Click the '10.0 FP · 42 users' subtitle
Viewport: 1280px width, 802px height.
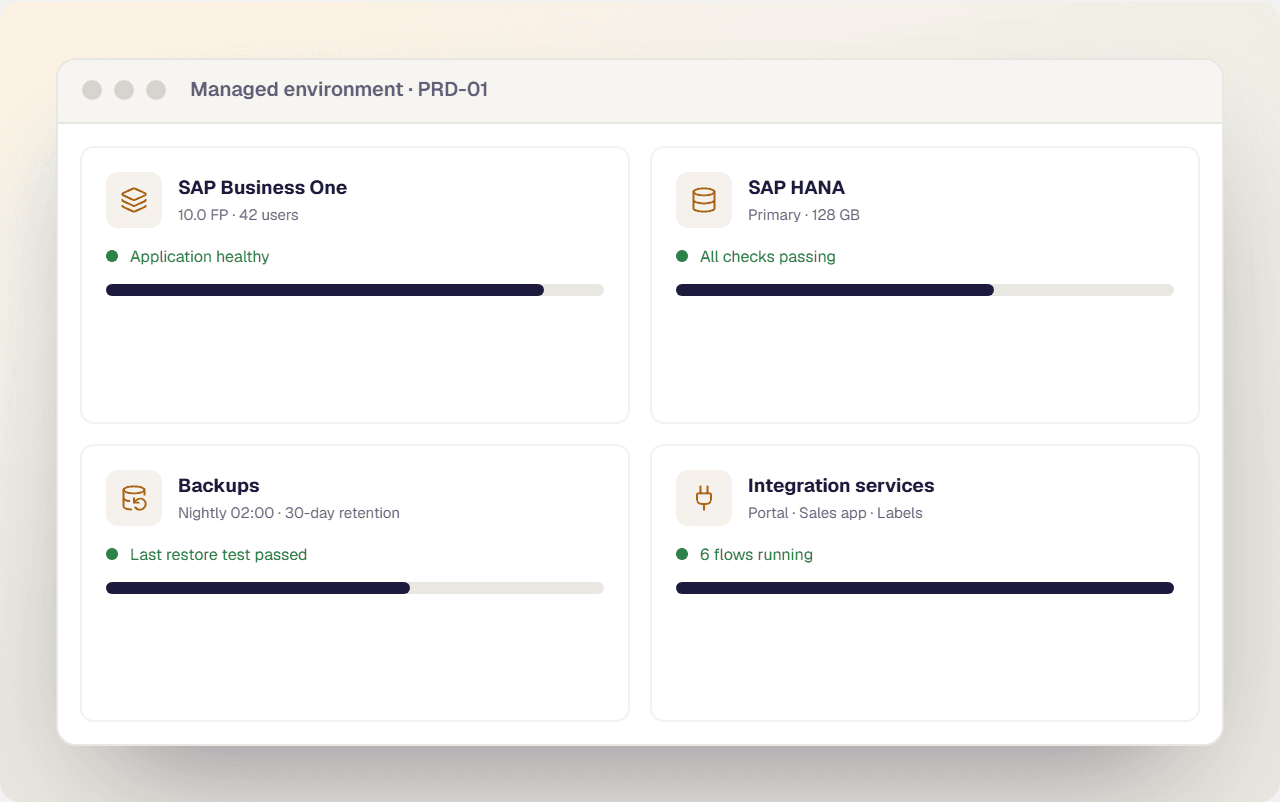[x=238, y=215]
